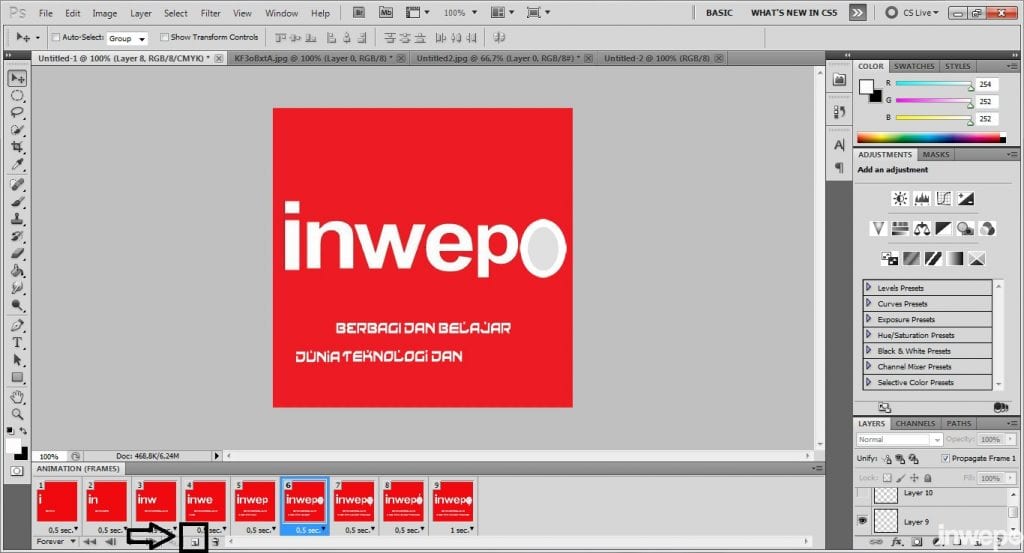
Task: Select the Hand tool
Action: click(17, 396)
